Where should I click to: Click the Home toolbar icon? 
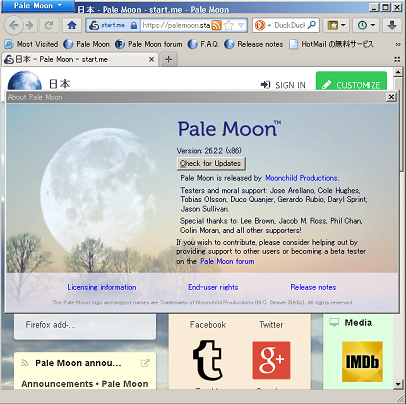72,25
